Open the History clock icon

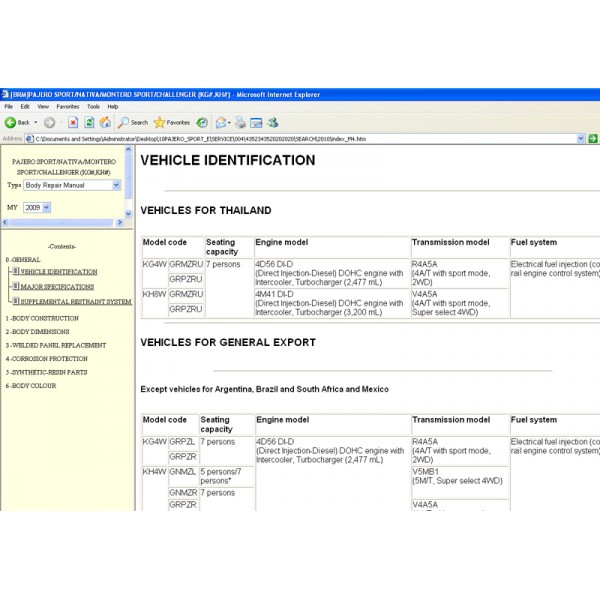(x=202, y=122)
